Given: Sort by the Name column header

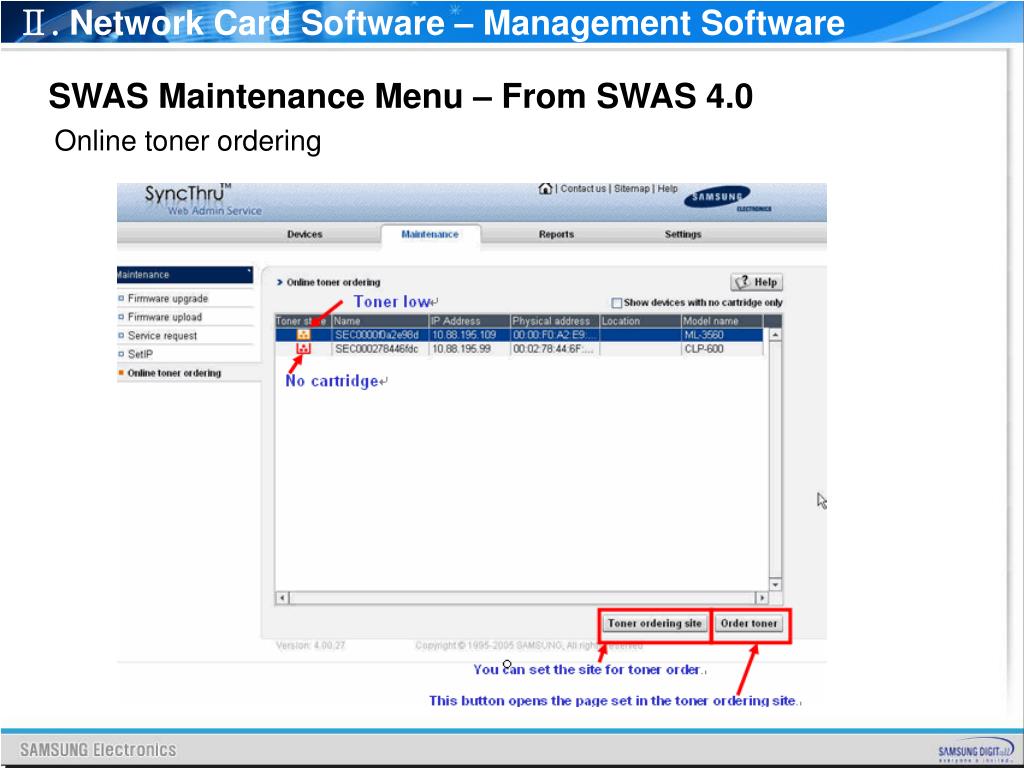Looking at the screenshot, I should point(381,321).
